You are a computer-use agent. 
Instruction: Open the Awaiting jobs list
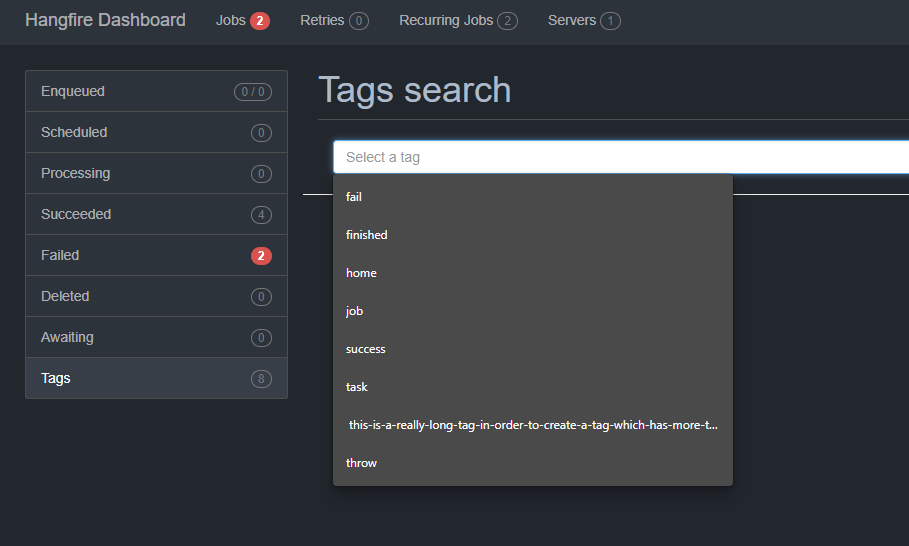point(157,337)
